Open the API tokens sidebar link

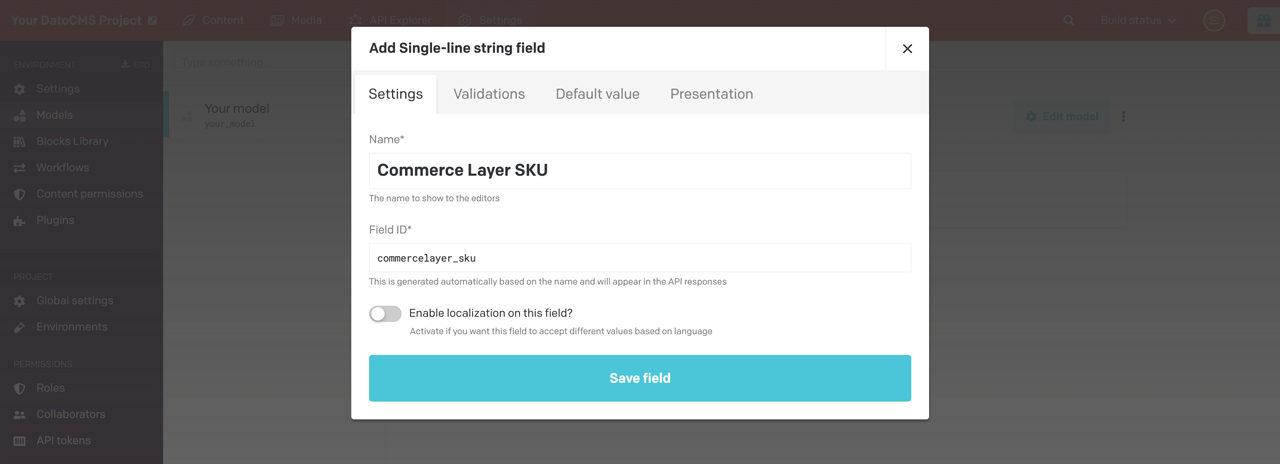point(63,440)
